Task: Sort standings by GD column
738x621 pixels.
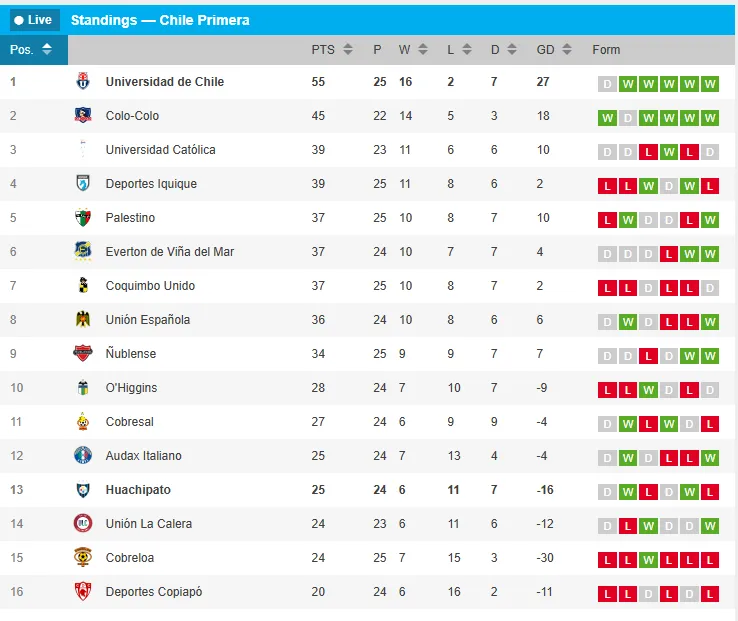Action: point(554,50)
